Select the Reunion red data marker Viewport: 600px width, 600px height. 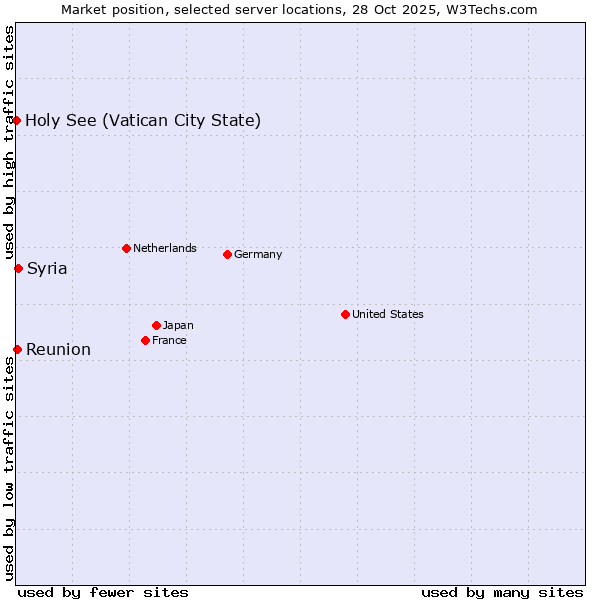(x=17, y=349)
